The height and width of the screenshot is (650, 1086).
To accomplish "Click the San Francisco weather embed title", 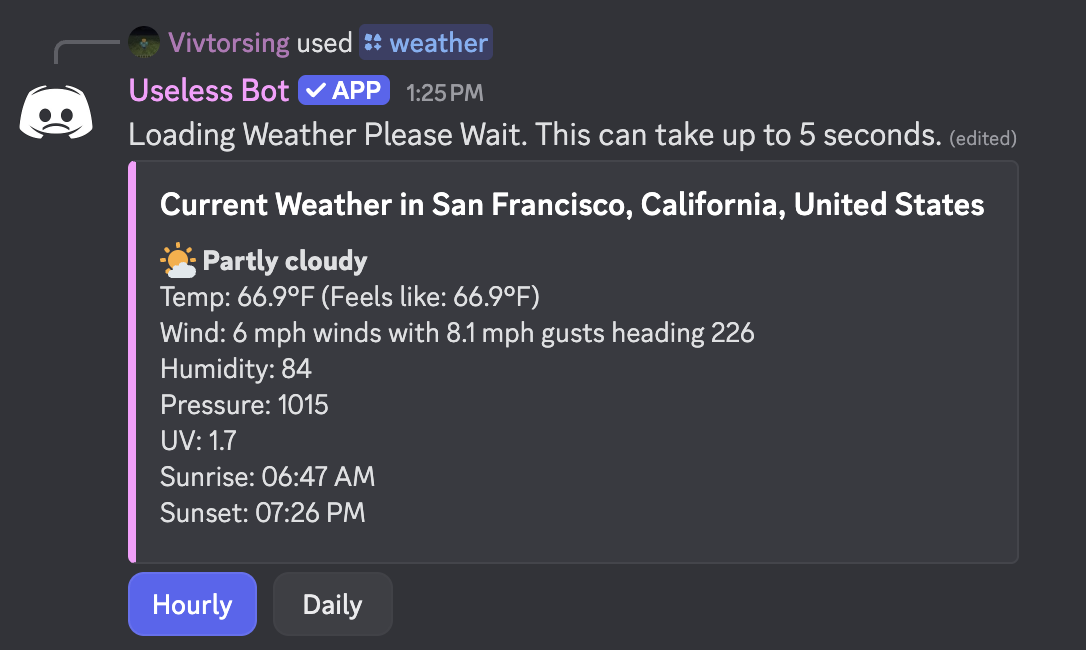I will click(572, 204).
